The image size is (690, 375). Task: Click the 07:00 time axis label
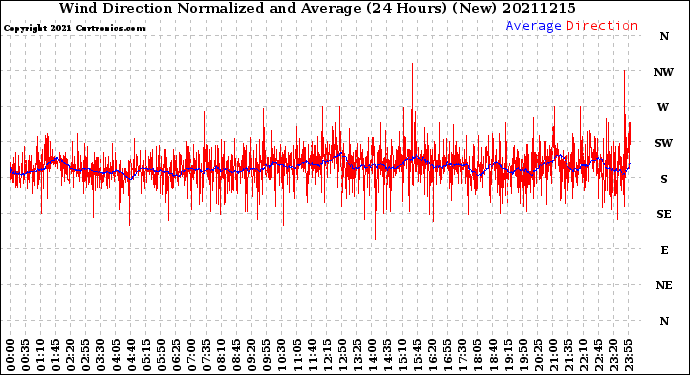pyautogui.click(x=191, y=355)
